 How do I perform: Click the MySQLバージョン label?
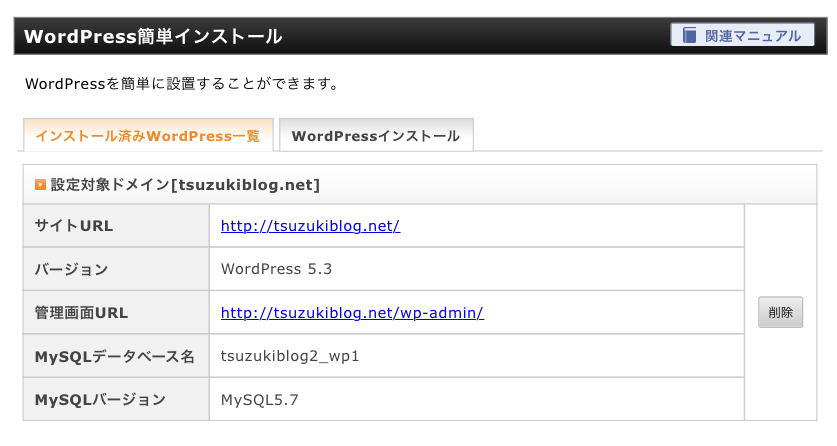[100, 400]
